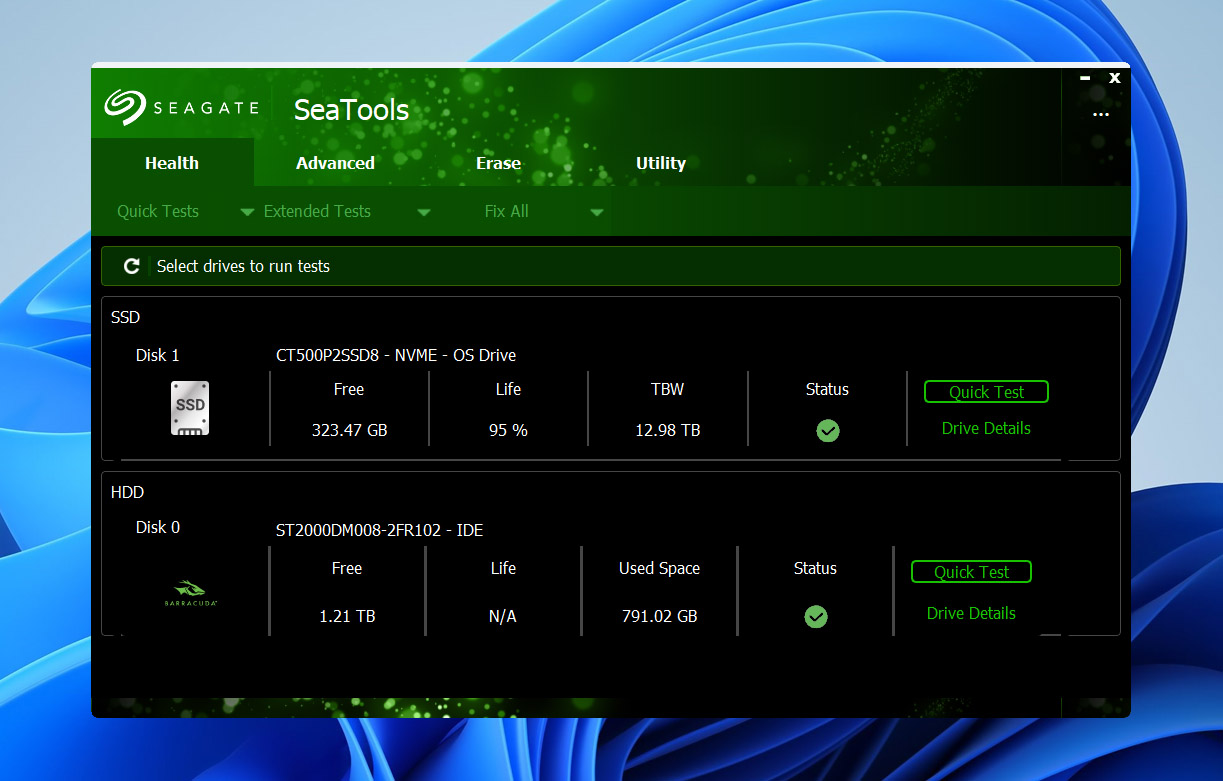
Task: Select the SSD drive icon for Disk 1
Action: click(x=190, y=408)
